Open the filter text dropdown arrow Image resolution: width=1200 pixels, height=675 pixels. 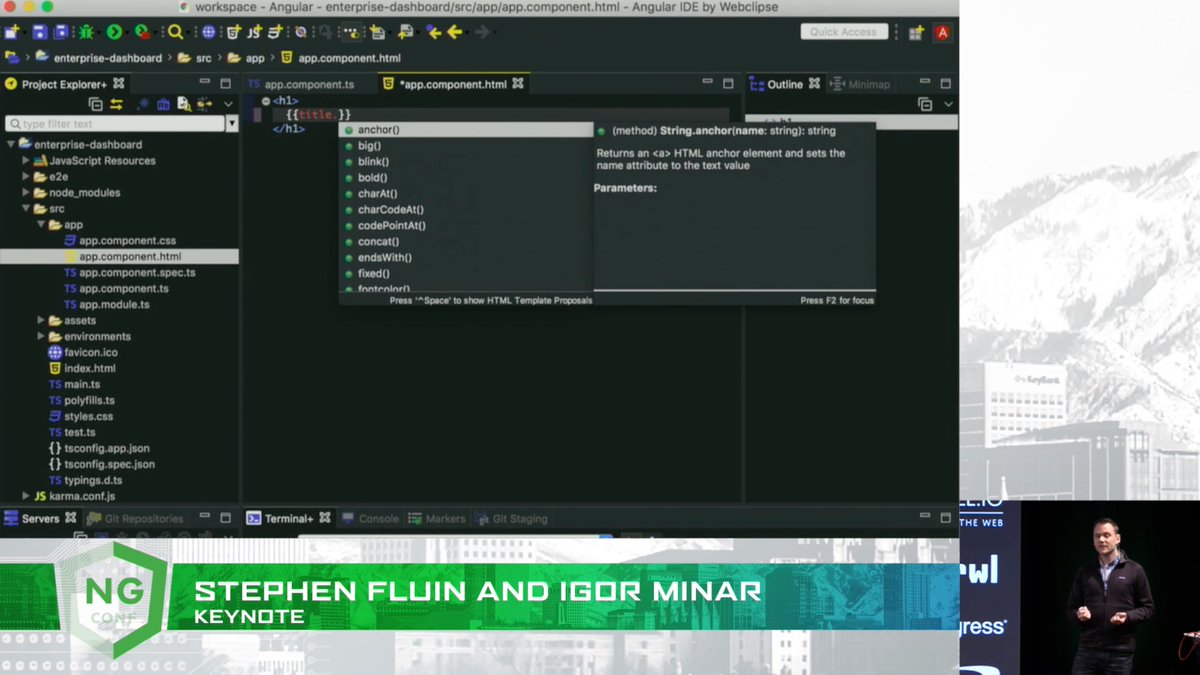point(232,124)
